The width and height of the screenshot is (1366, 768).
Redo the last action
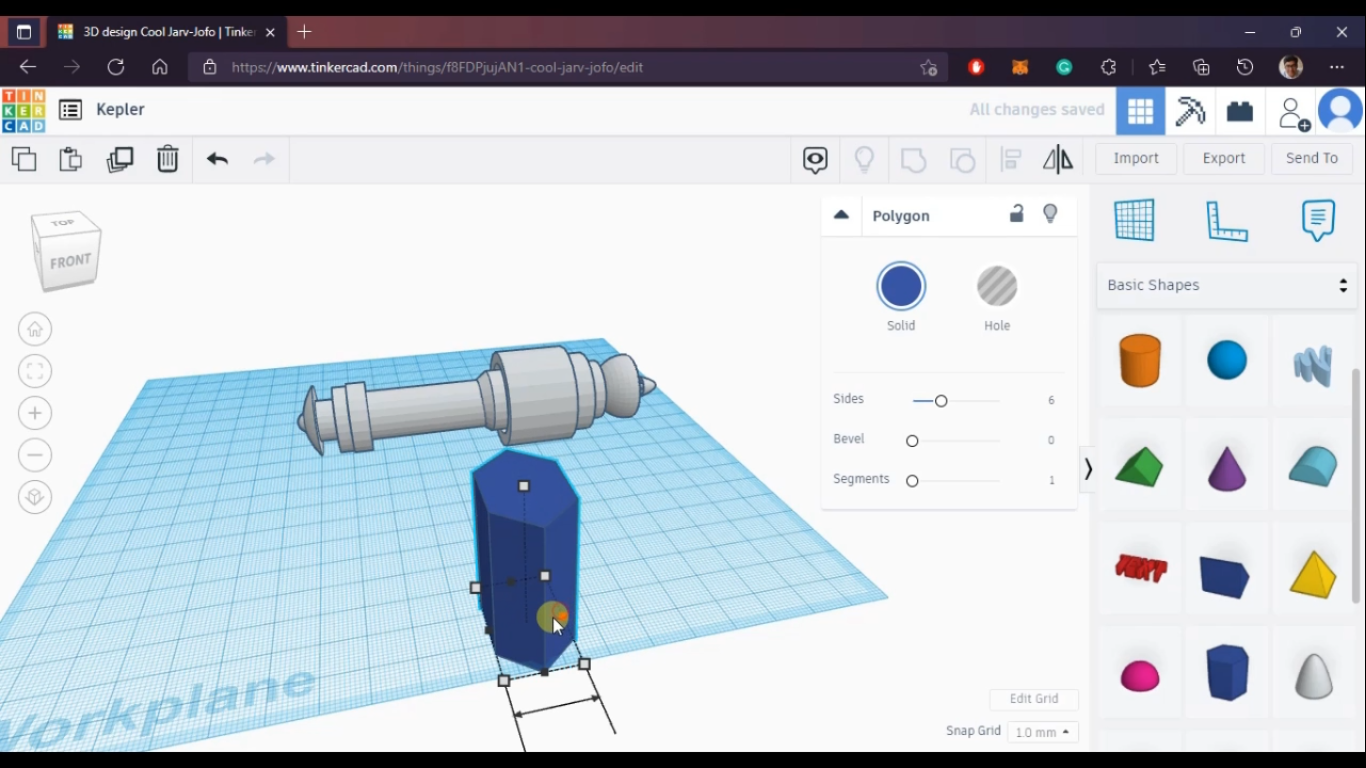[264, 159]
